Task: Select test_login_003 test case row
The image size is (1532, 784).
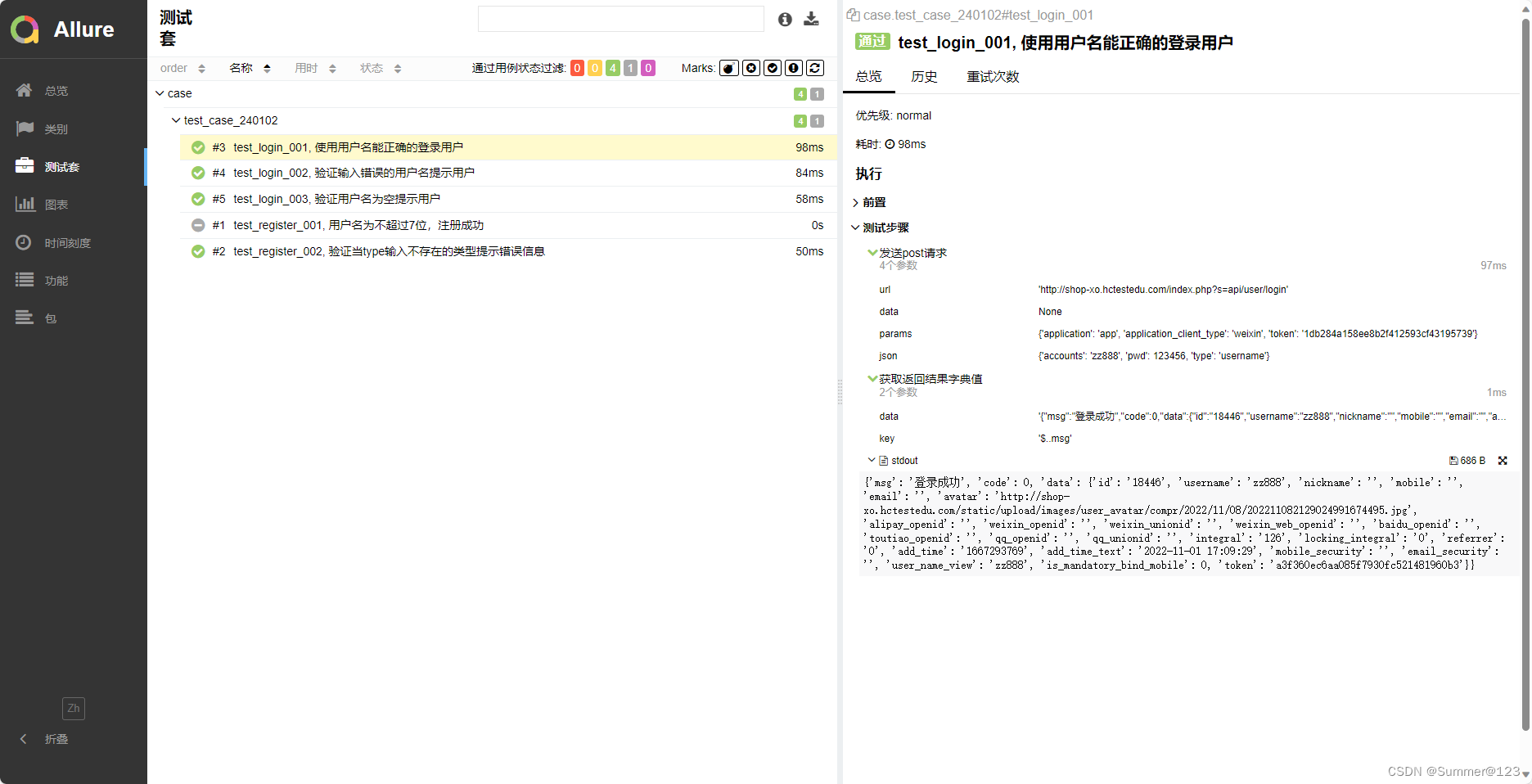Action: pyautogui.click(x=507, y=199)
